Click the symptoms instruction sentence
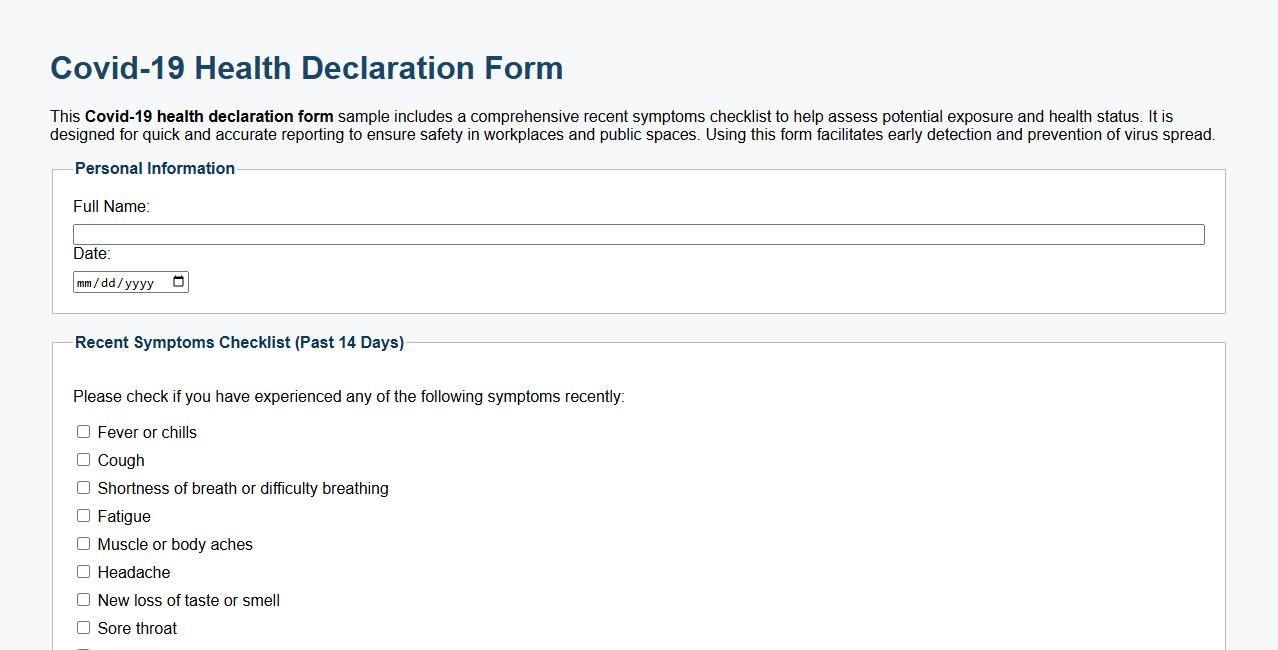The image size is (1278, 650). pos(348,396)
